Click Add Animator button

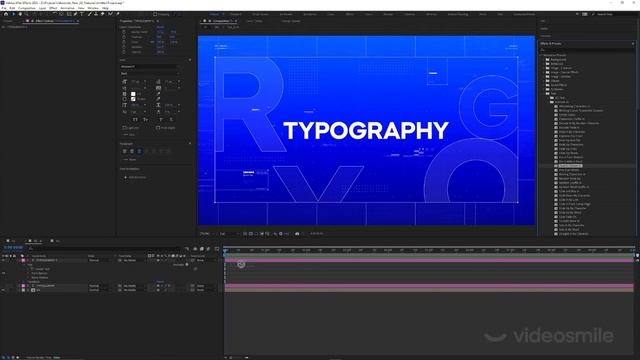(138, 178)
